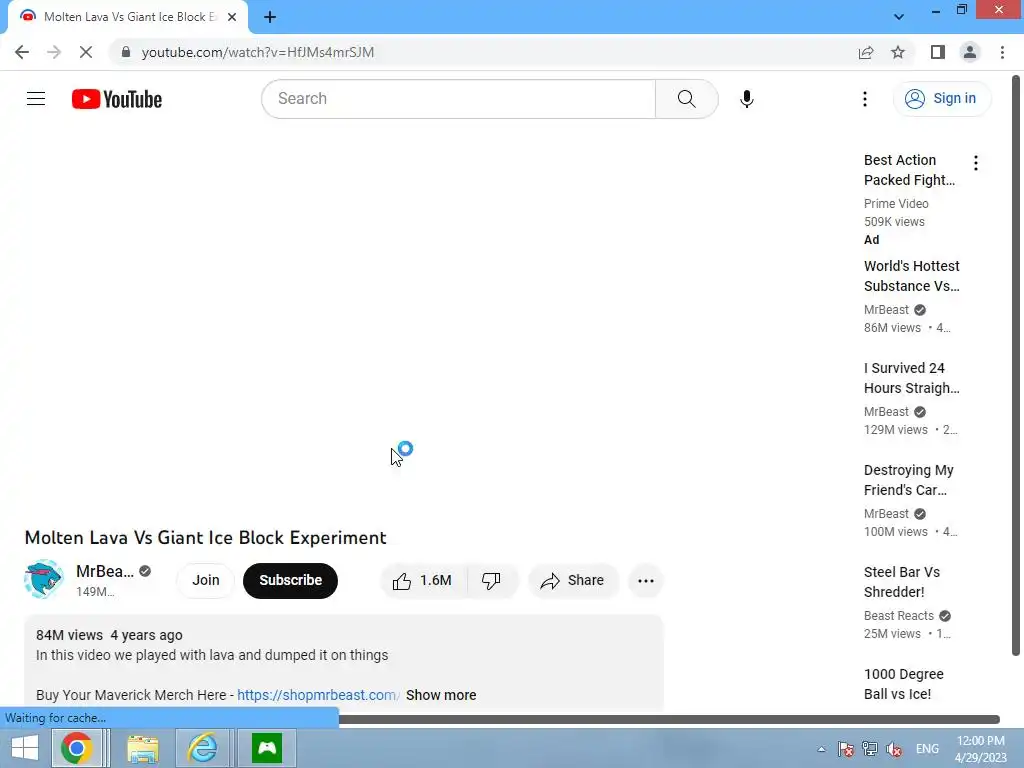Click the Sign in button
The width and height of the screenshot is (1024, 768).
[941, 99]
